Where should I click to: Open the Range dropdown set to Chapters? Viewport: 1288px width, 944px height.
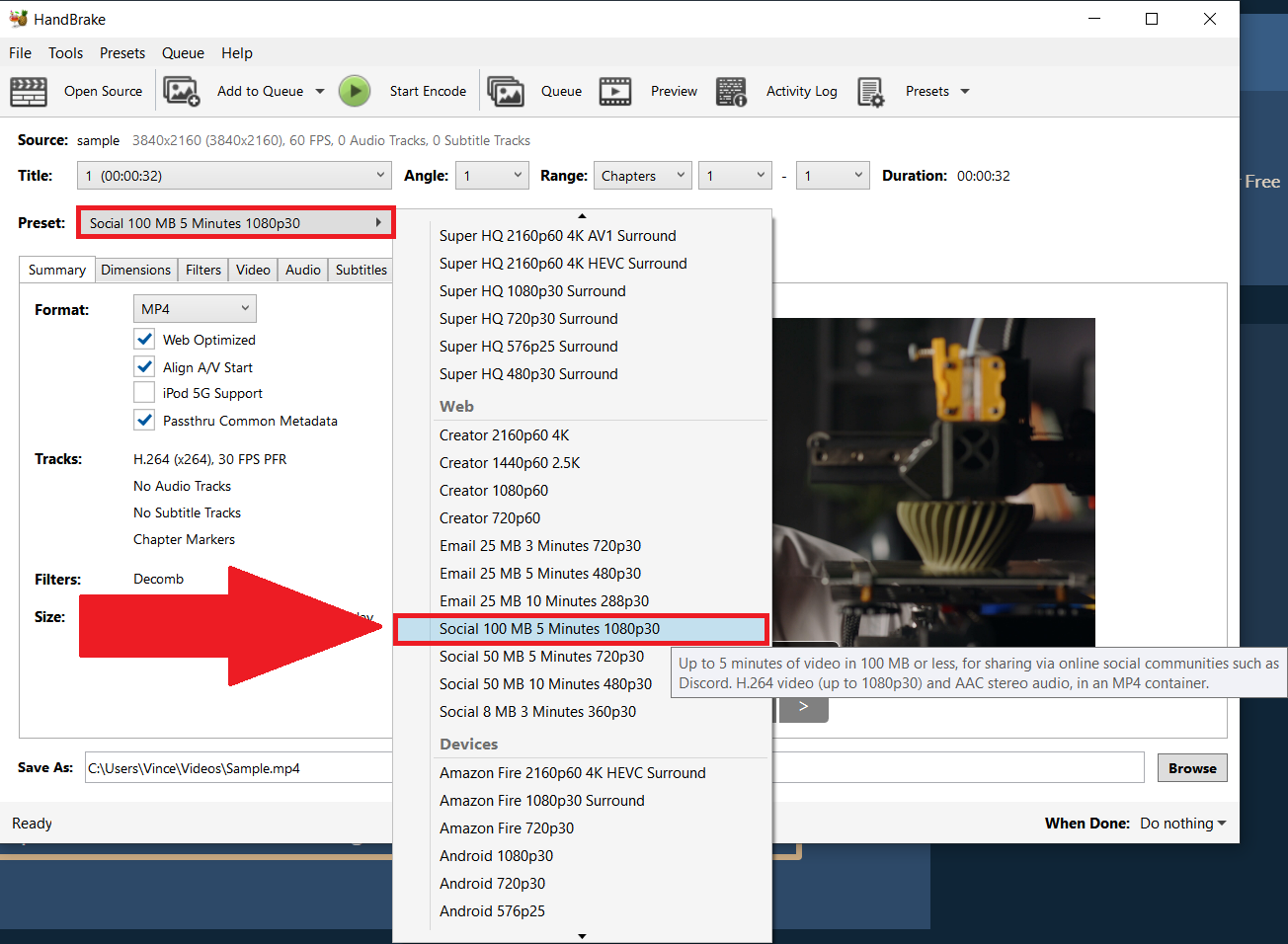pyautogui.click(x=642, y=175)
